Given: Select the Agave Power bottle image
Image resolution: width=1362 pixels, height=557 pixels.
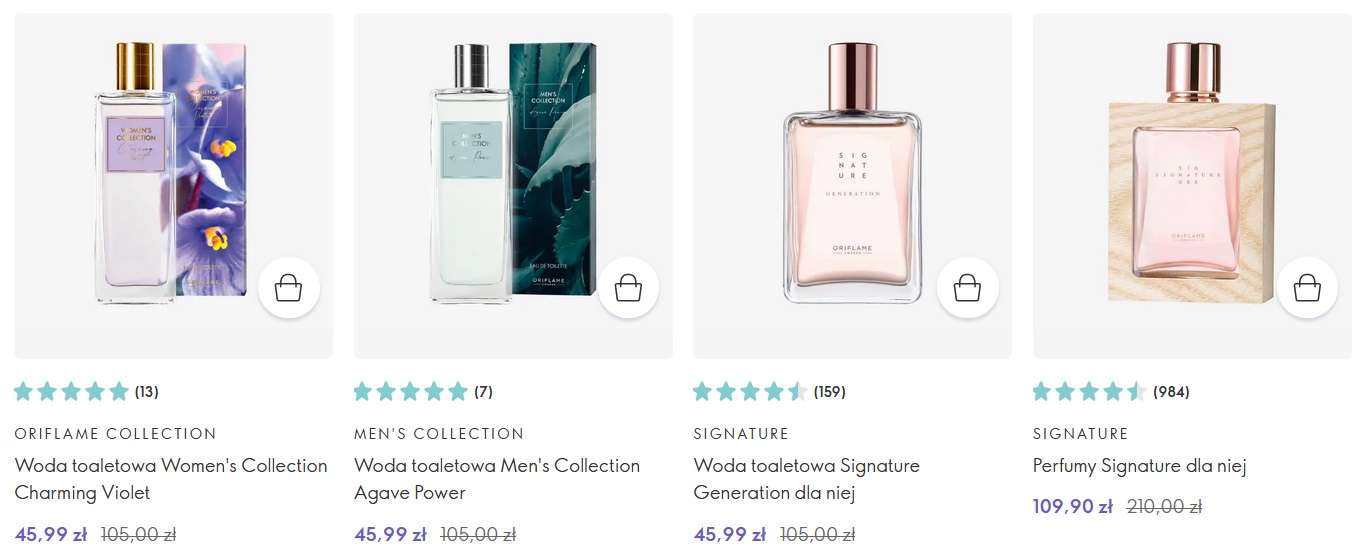Looking at the screenshot, I should 513,186.
